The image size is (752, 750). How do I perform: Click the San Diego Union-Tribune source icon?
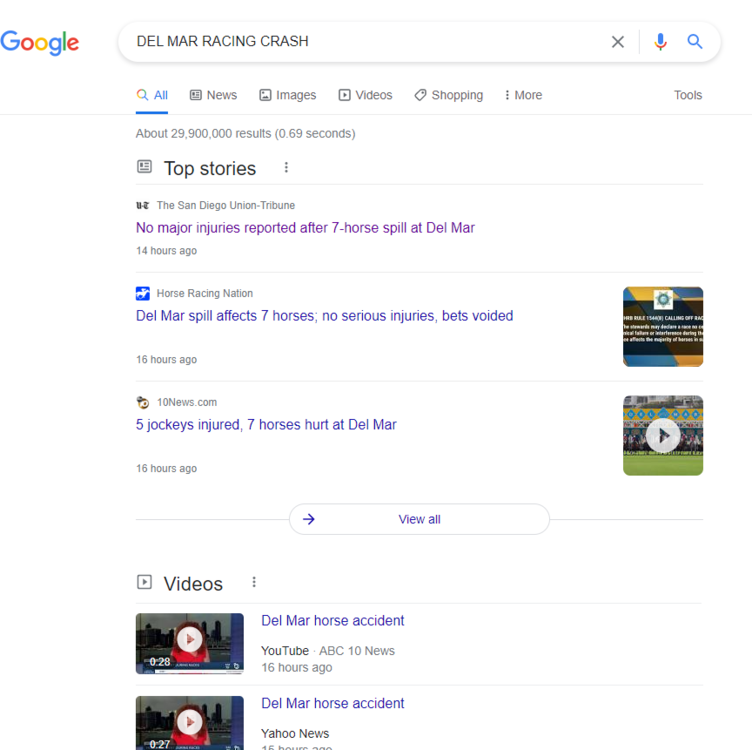coord(142,205)
